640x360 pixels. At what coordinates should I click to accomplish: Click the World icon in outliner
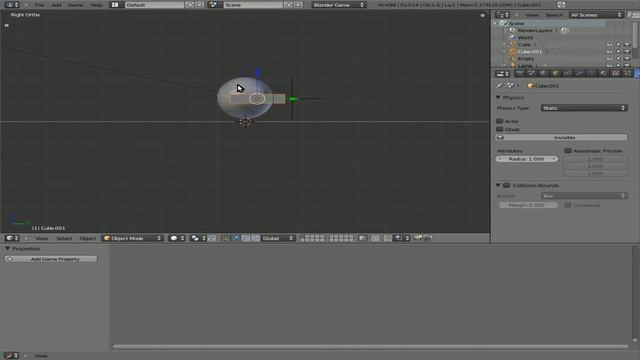pyautogui.click(x=513, y=37)
